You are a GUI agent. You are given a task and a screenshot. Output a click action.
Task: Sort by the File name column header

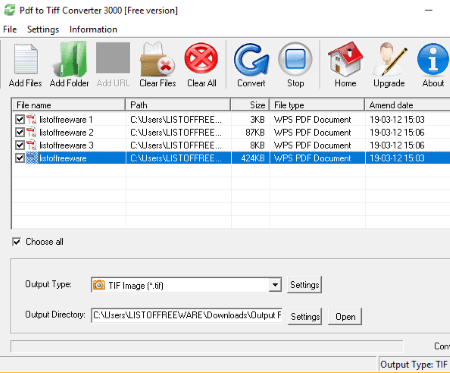coord(68,105)
